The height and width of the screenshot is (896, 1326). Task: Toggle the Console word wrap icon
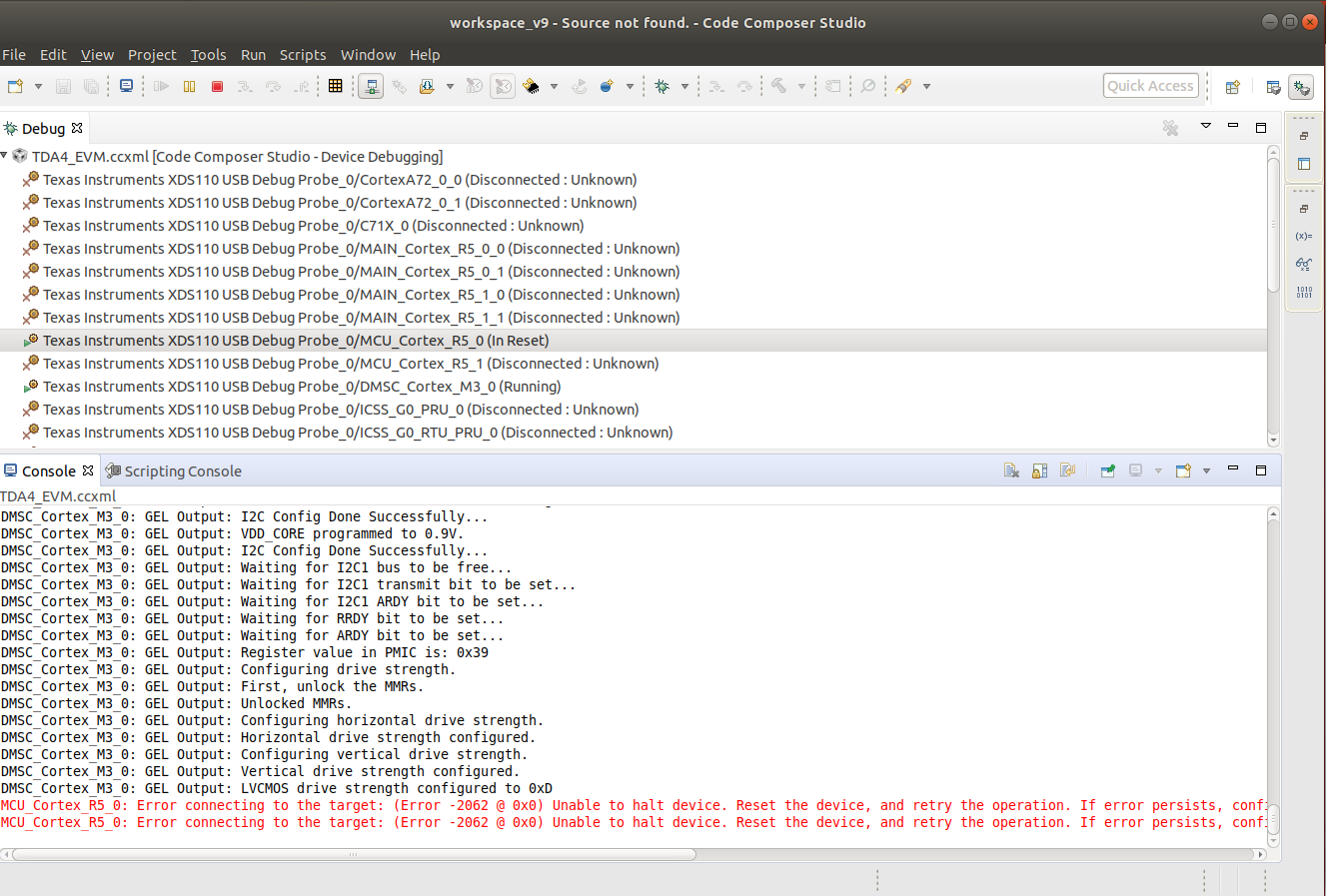(1067, 470)
